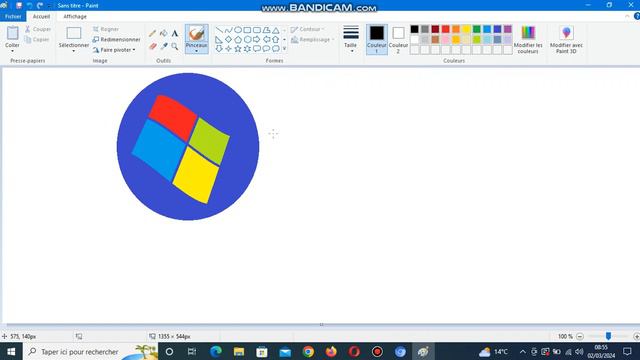Collapse the ribbon with the chevron
This screenshot has height=360, width=640.
(x=627, y=16)
